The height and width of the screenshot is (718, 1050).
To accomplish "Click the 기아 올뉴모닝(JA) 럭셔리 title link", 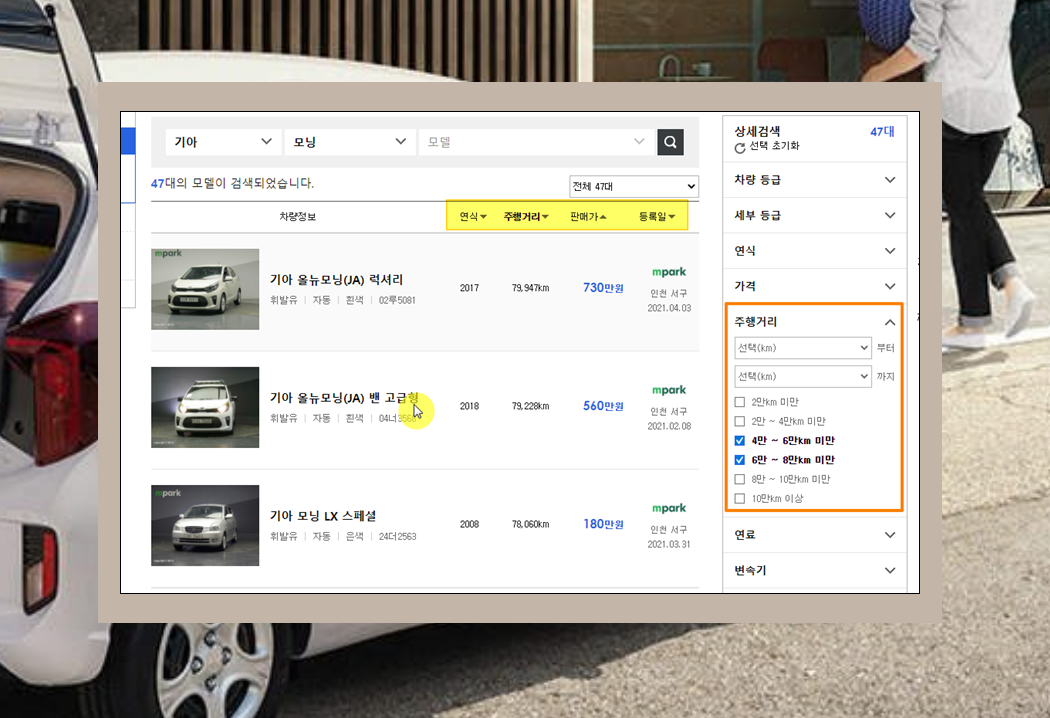I will tap(337, 280).
